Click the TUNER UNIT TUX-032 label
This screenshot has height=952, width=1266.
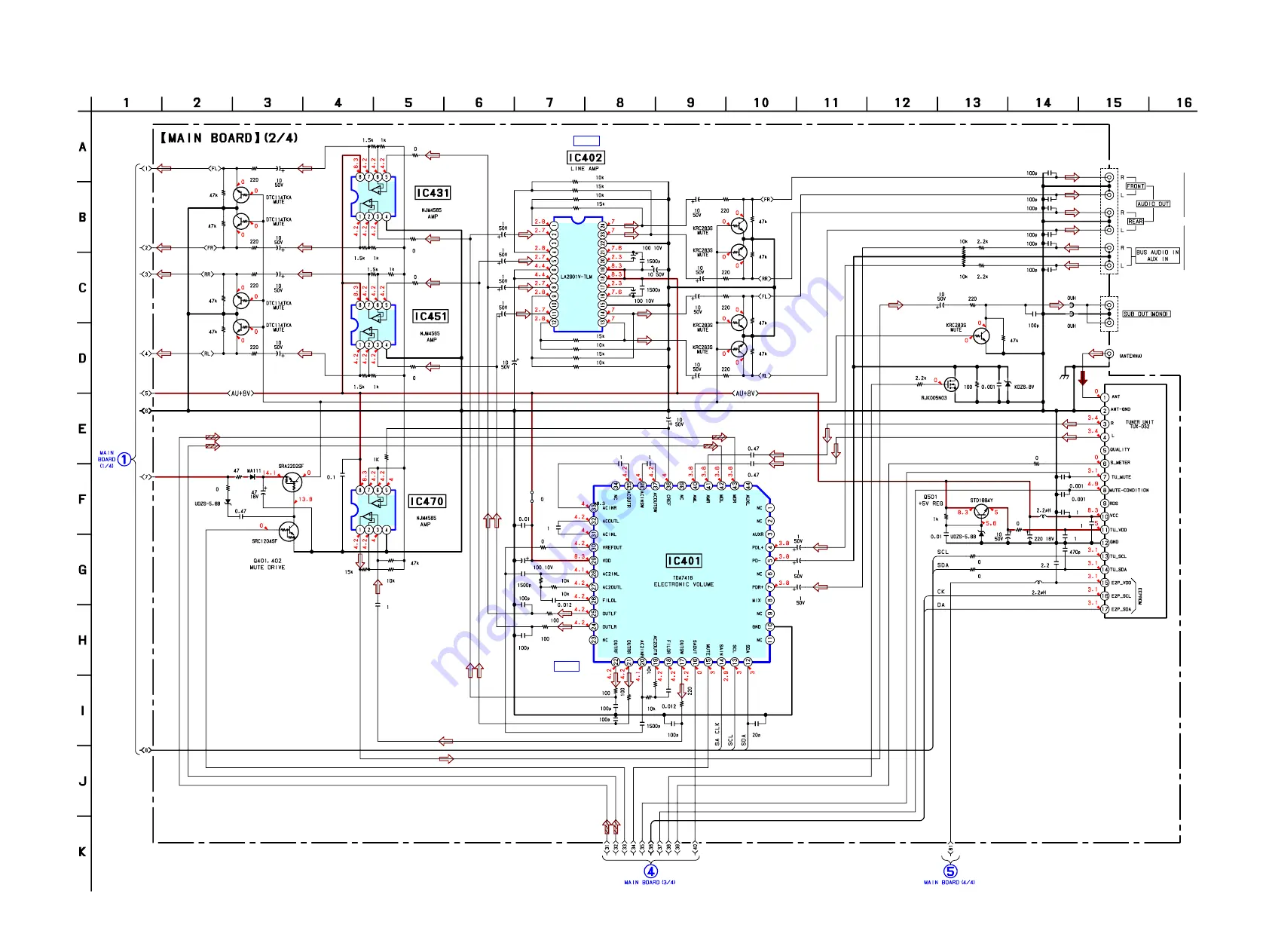pyautogui.click(x=1139, y=424)
